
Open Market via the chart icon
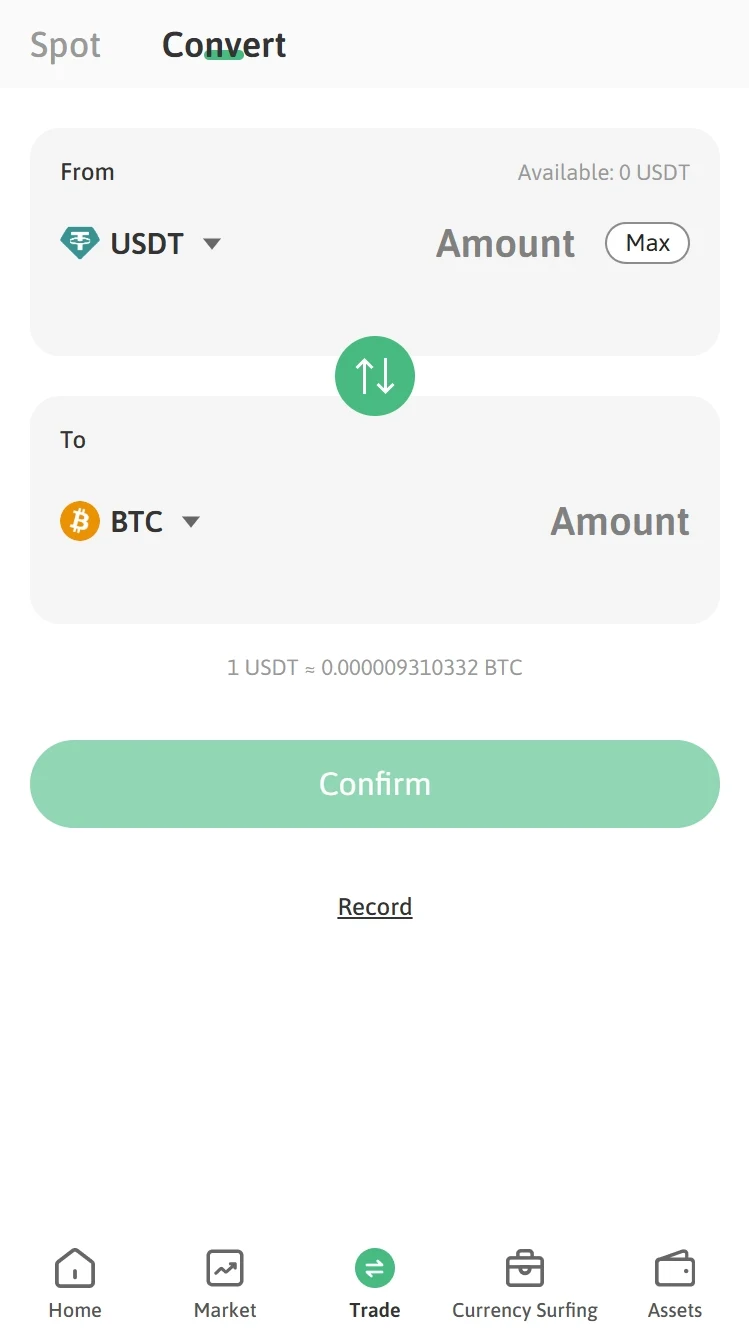(225, 1268)
